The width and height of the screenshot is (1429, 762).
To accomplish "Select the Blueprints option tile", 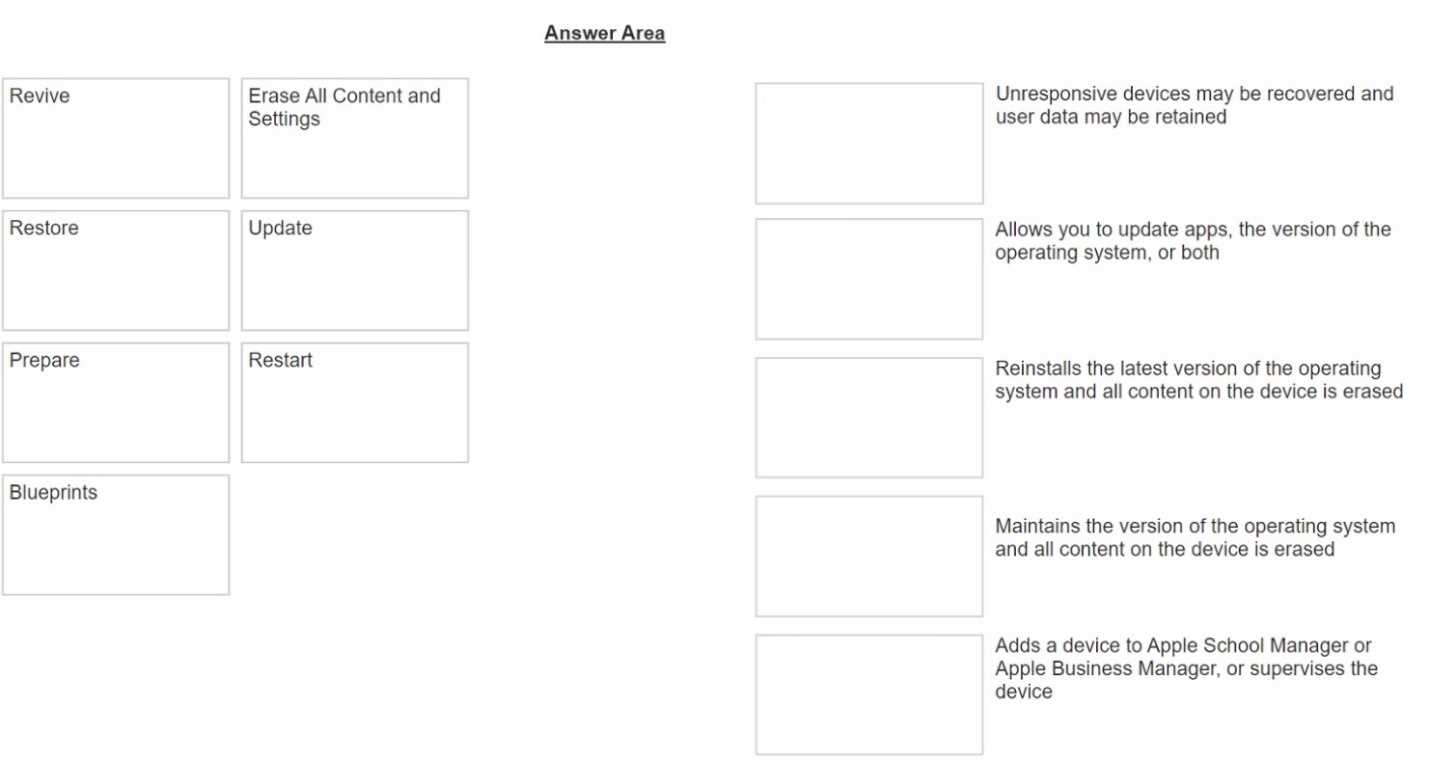I will [x=116, y=535].
